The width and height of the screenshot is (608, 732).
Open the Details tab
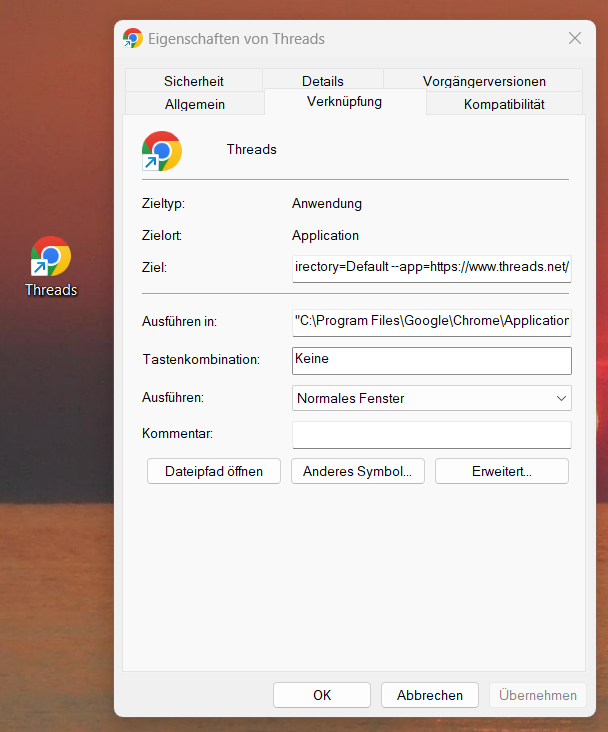323,81
